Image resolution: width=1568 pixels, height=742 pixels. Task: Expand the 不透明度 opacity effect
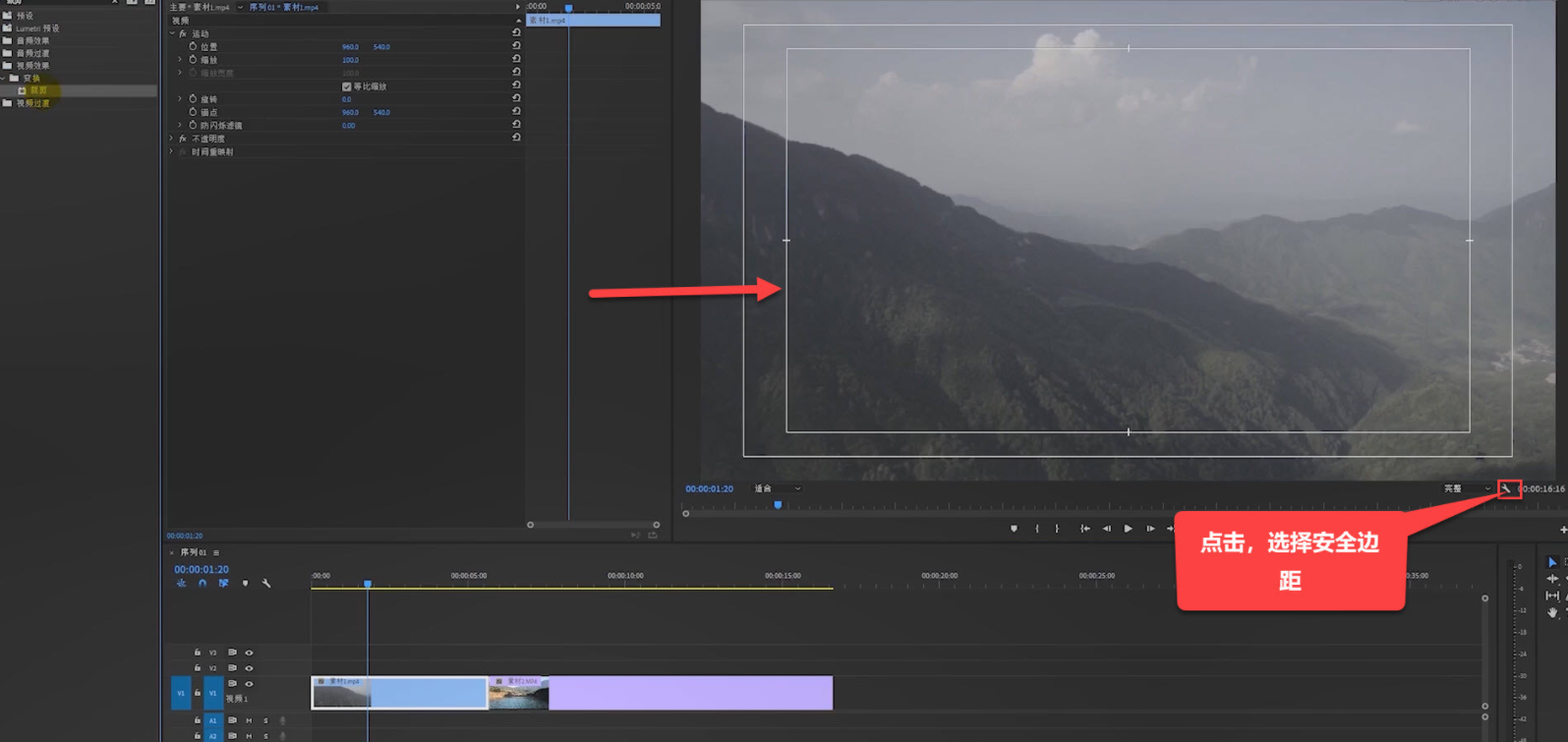(172, 139)
